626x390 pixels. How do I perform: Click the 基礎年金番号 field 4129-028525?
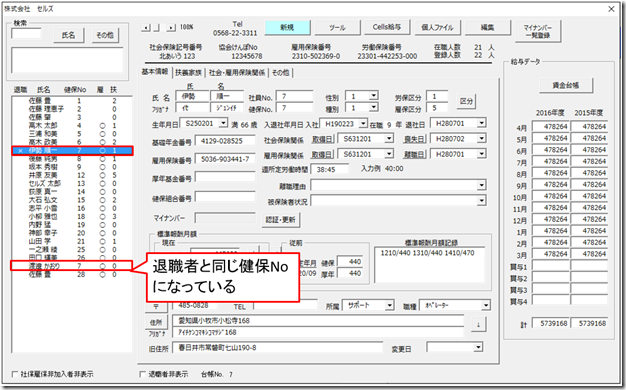(x=225, y=141)
